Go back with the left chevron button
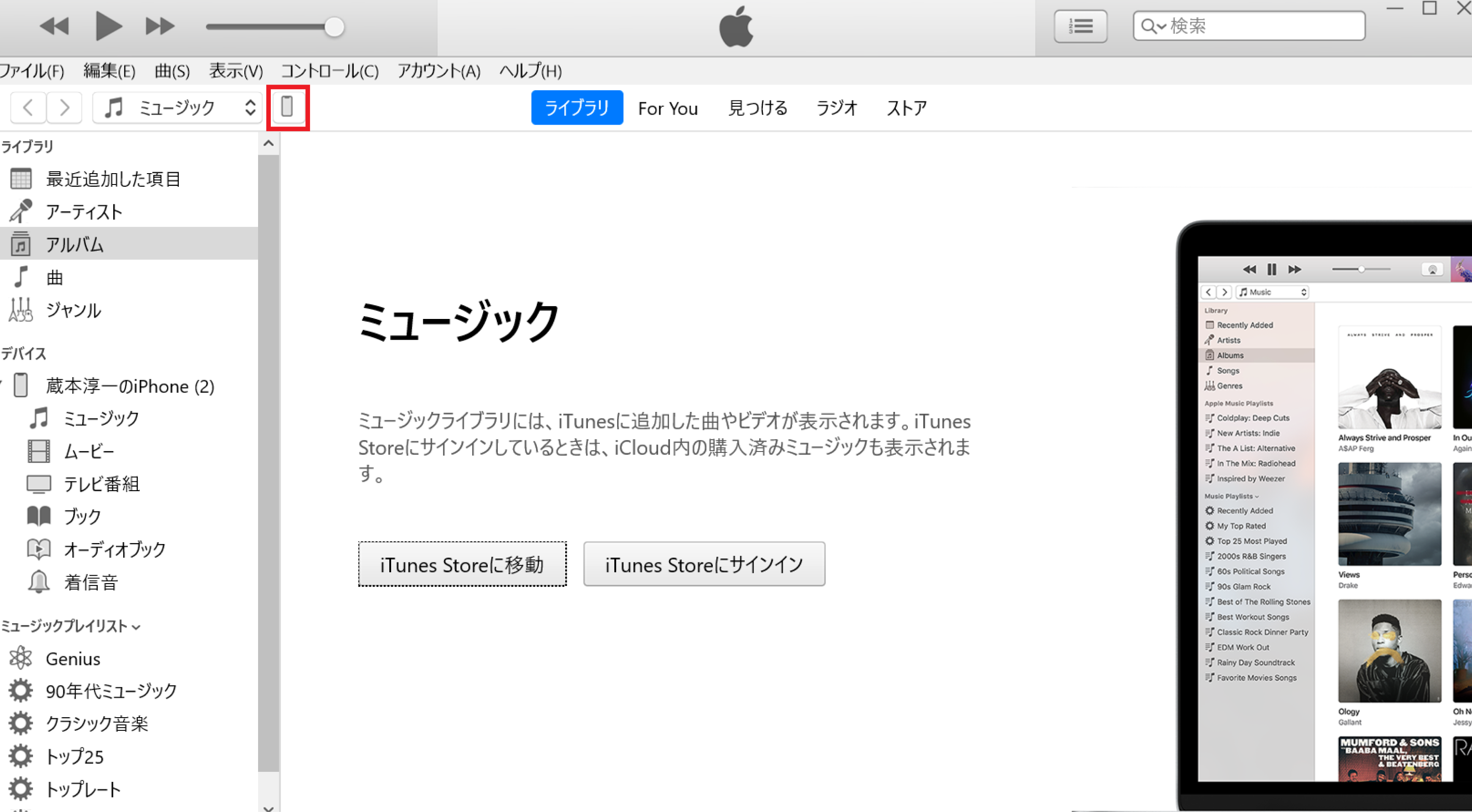The image size is (1472, 812). (x=28, y=108)
